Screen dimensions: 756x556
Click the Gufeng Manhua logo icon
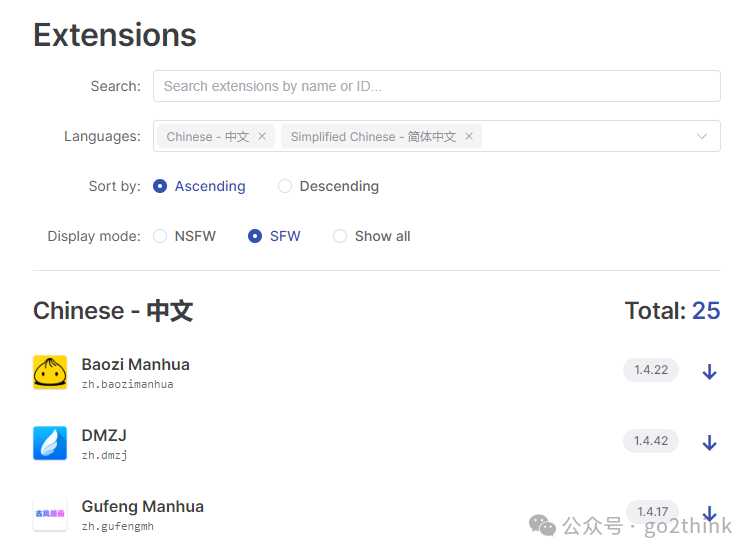click(x=50, y=514)
